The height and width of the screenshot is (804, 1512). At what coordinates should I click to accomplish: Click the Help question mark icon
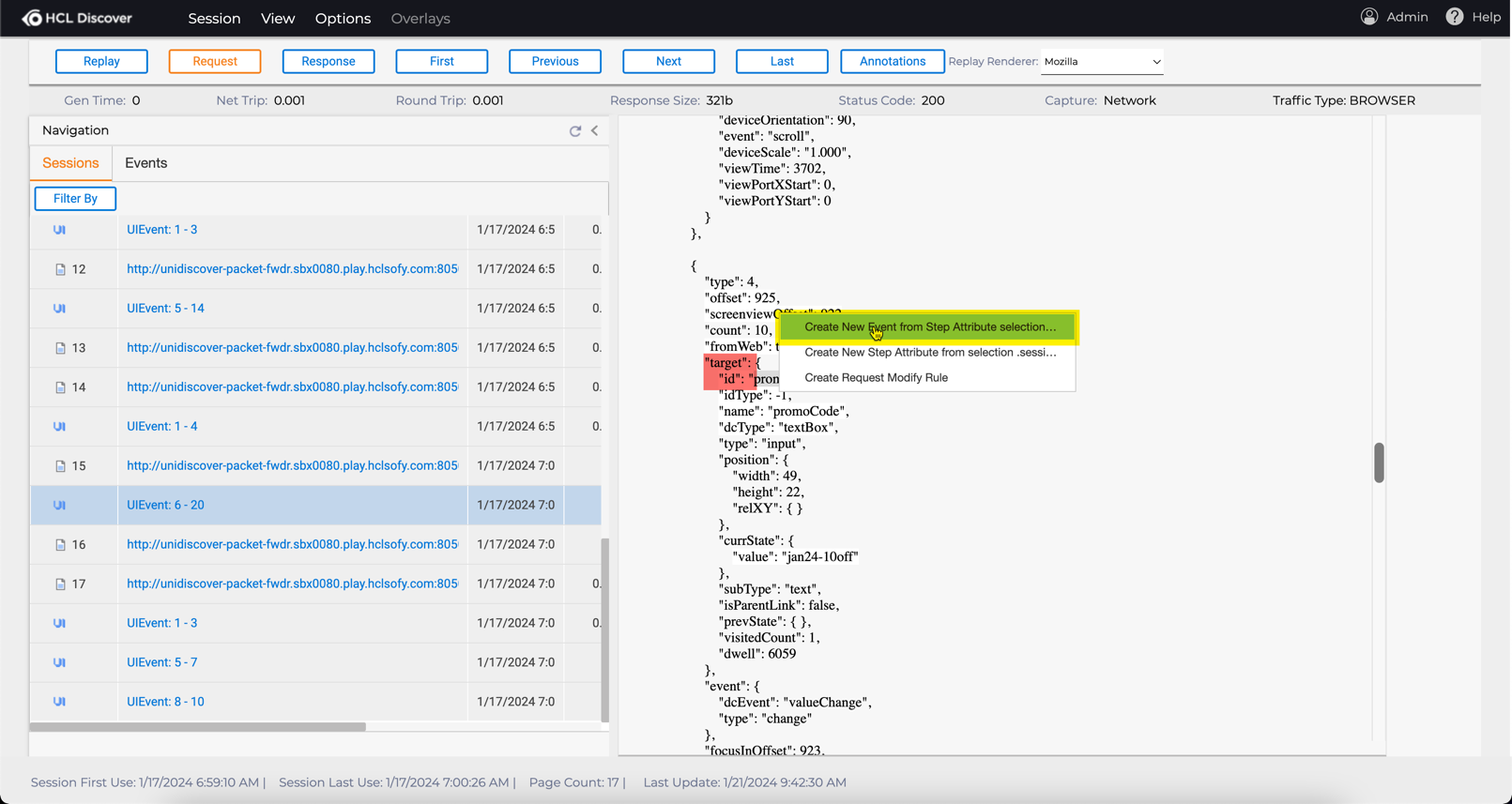(x=1455, y=17)
